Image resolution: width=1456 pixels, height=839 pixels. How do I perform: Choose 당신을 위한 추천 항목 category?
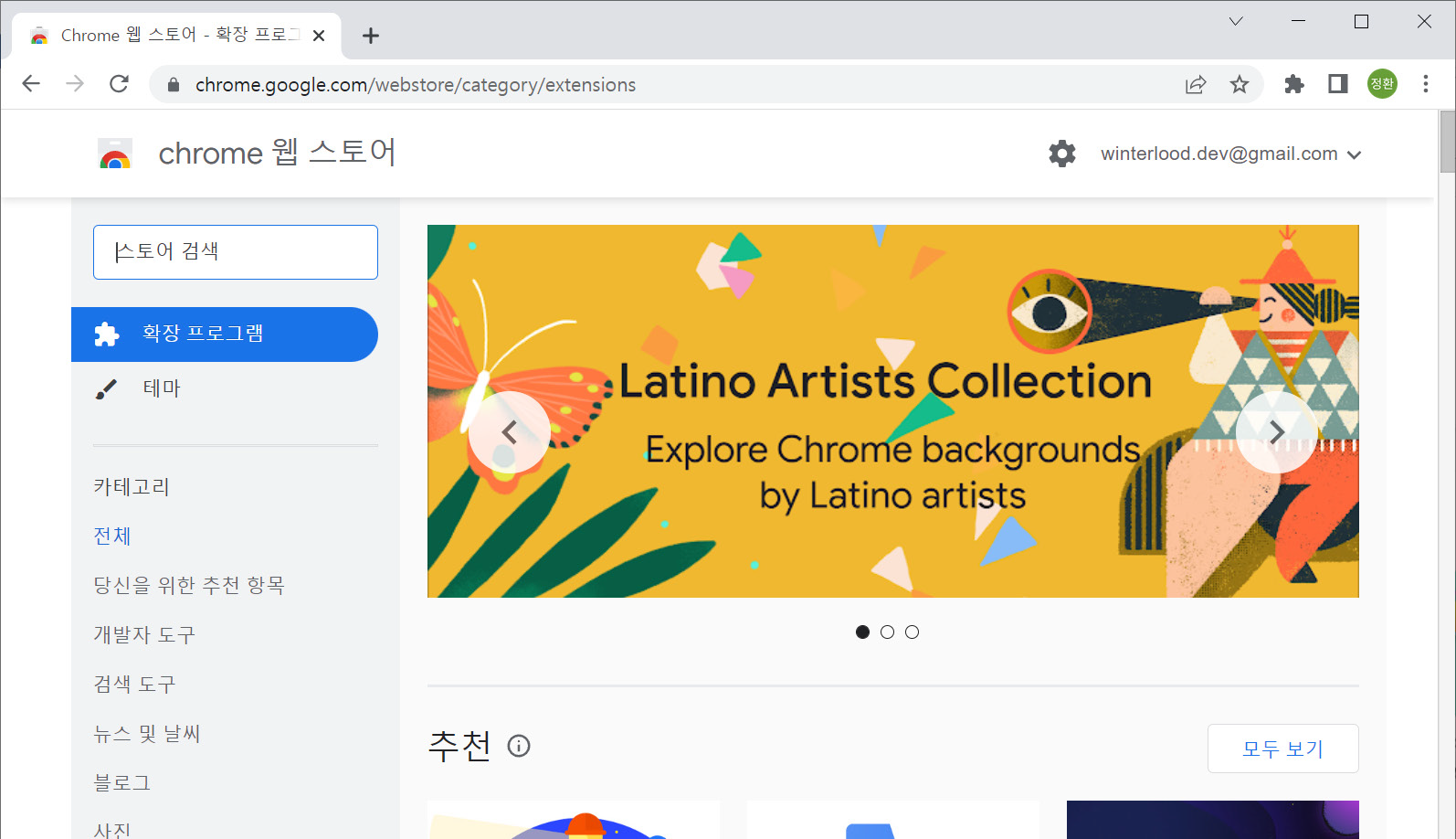point(189,586)
